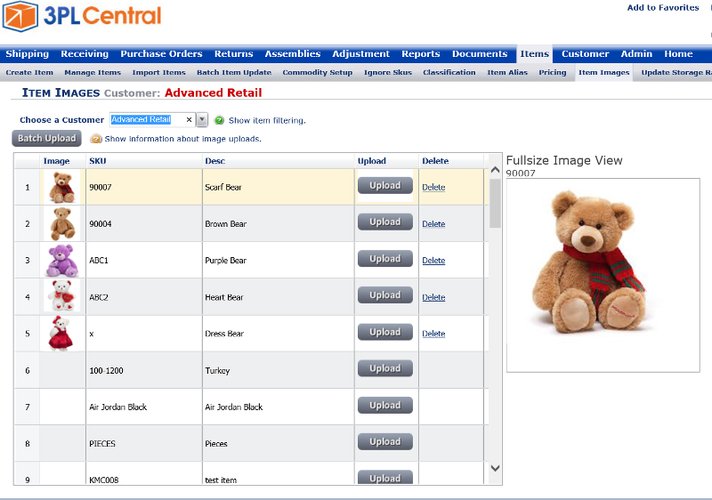
Task: Open Commodity Setup submenu
Action: pos(317,72)
